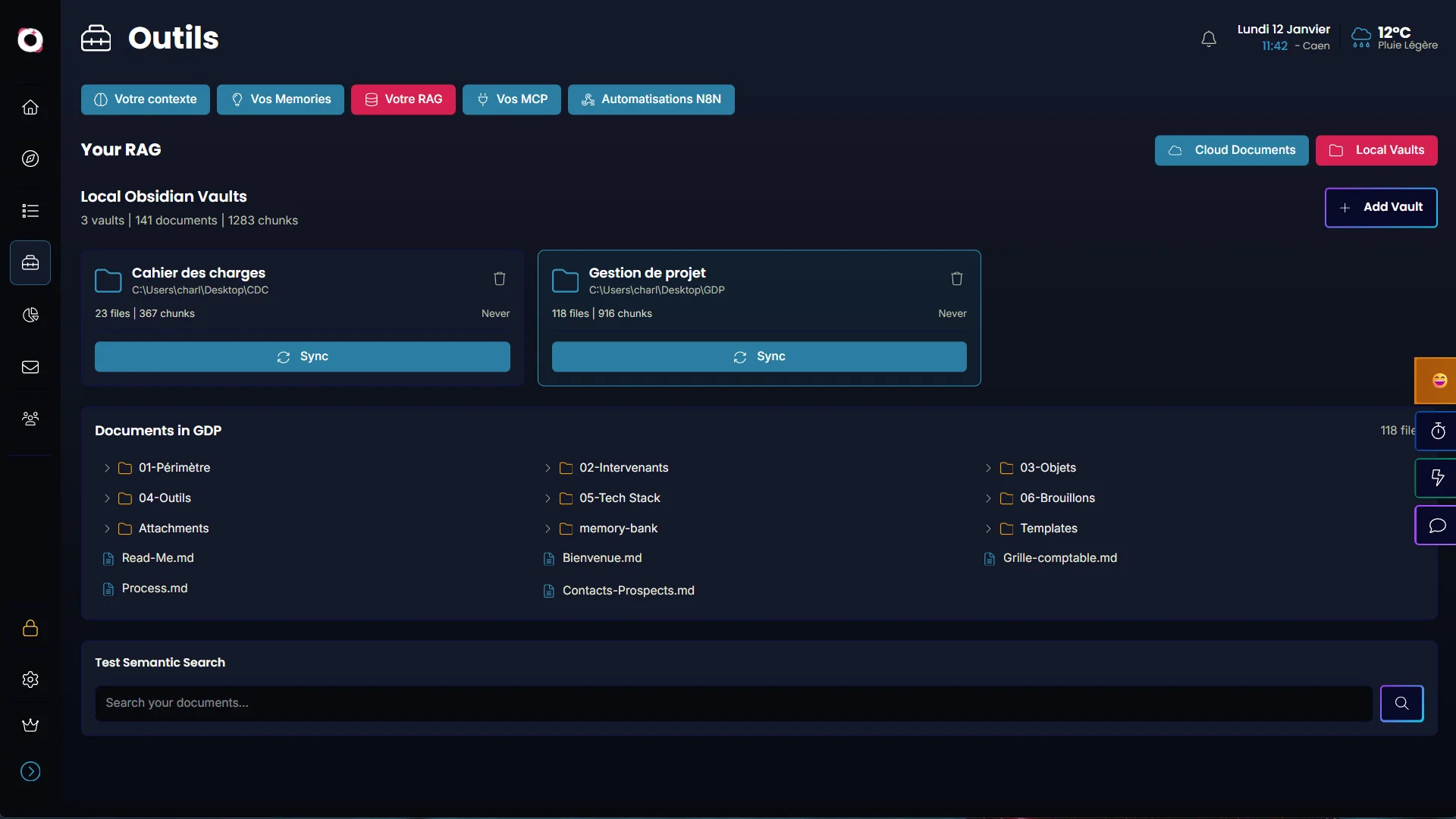Sync the Gestion de projet vault
Viewport: 1456px width, 819px height.
click(758, 356)
